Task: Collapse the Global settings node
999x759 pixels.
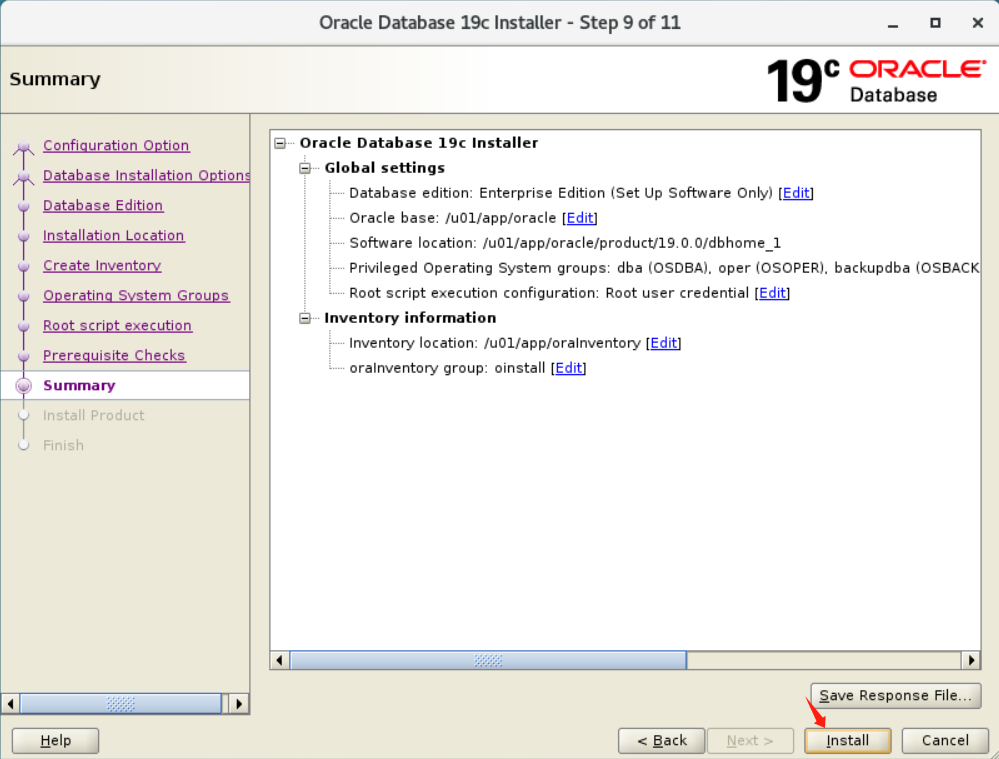Action: [x=305, y=168]
